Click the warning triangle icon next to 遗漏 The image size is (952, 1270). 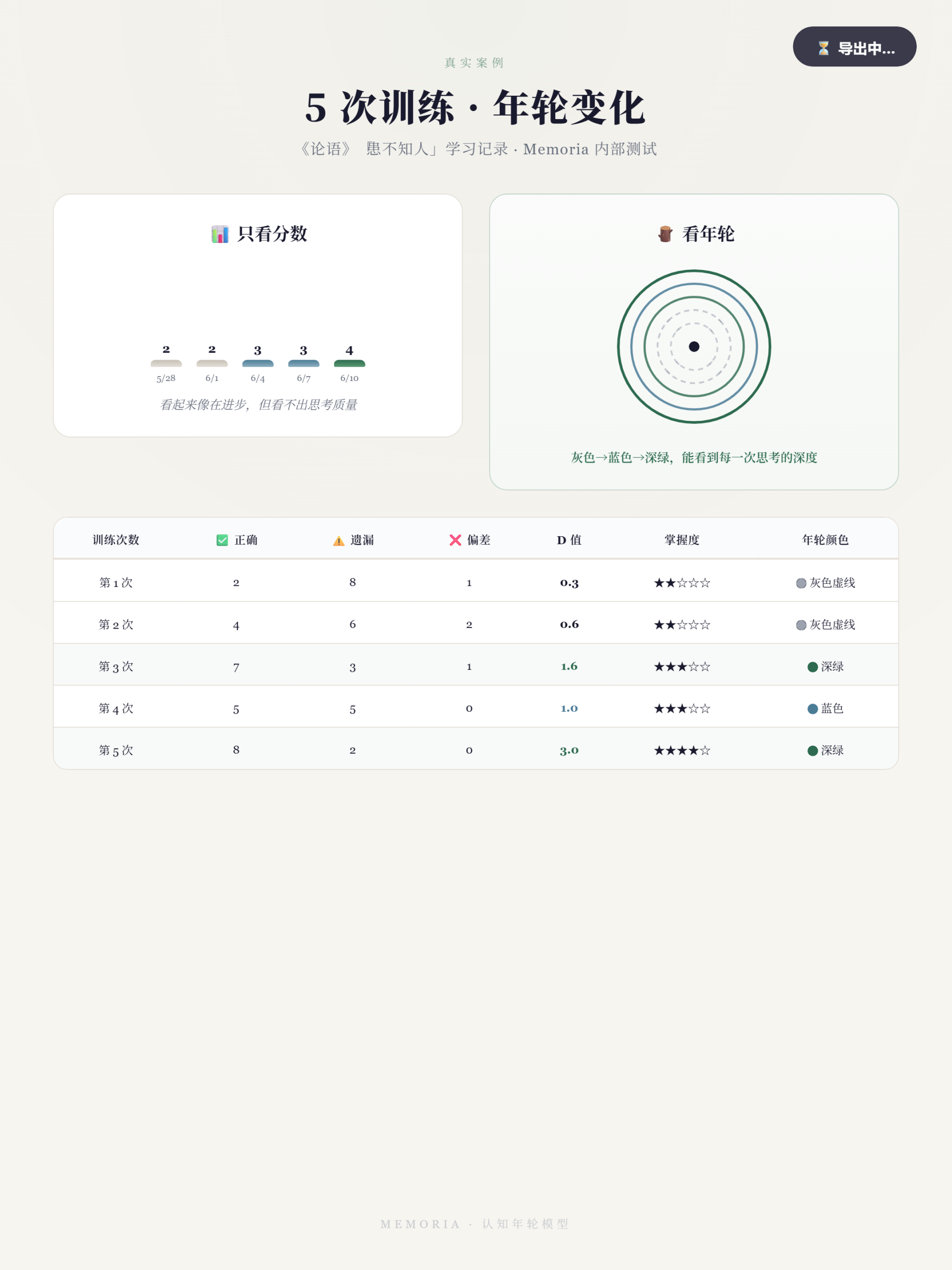(339, 541)
